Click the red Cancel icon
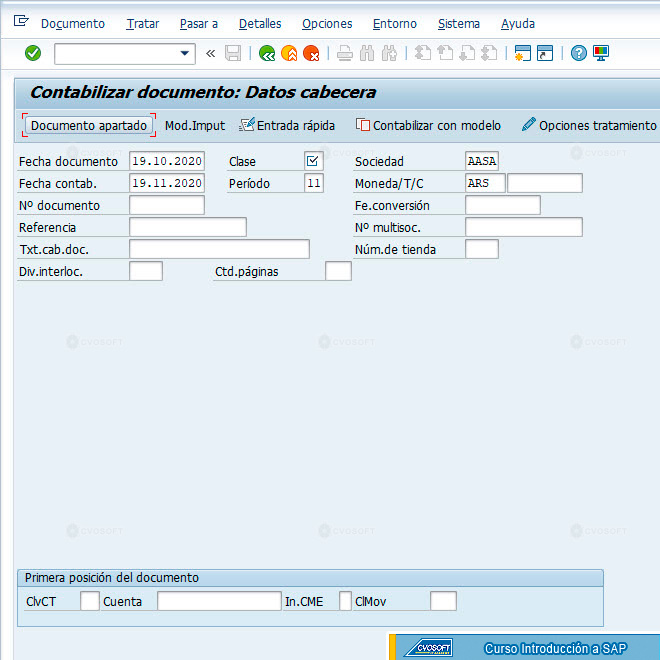This screenshot has height=660, width=660. (311, 53)
